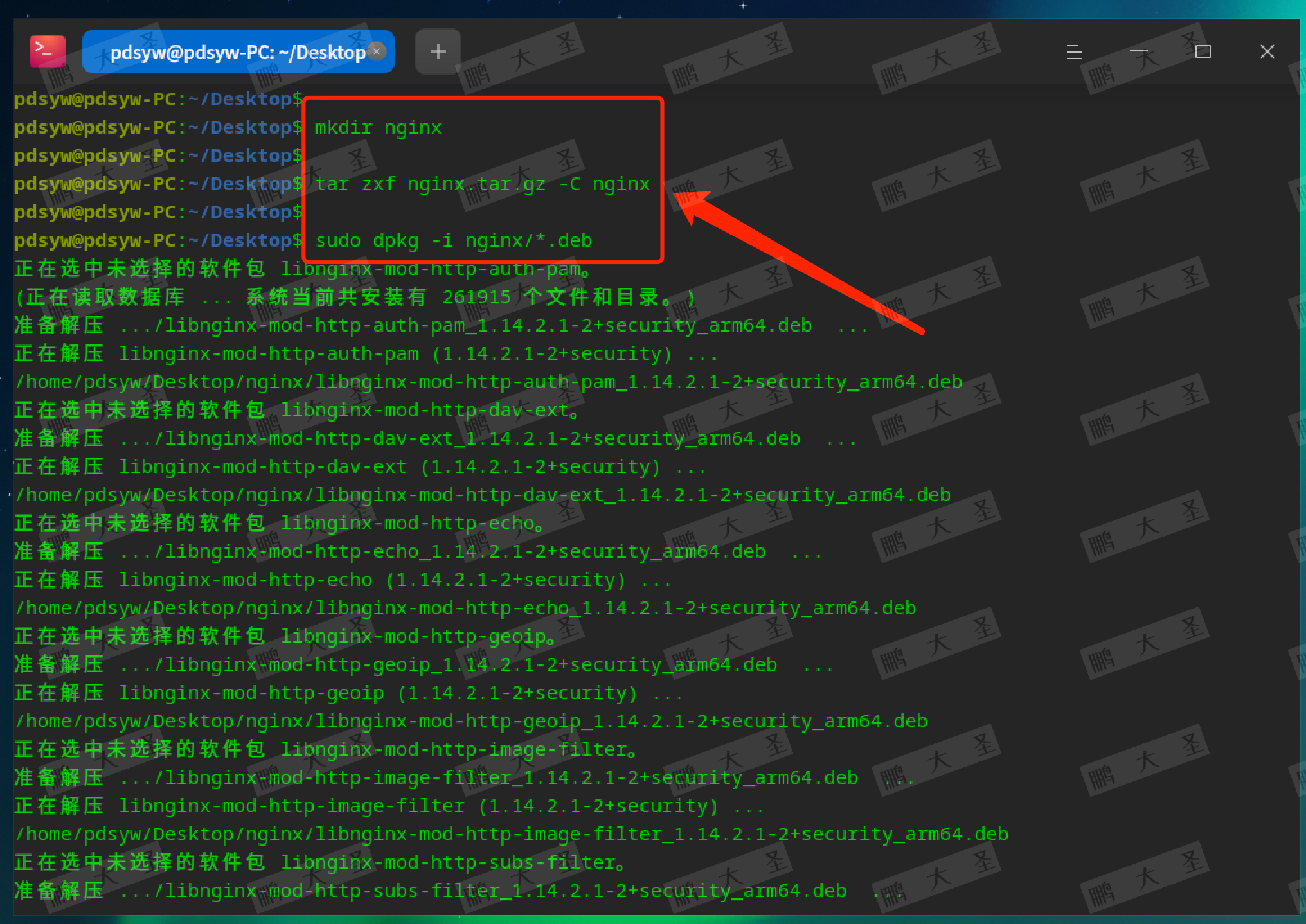Click the /home path for auth-pam deb

[x=488, y=382]
